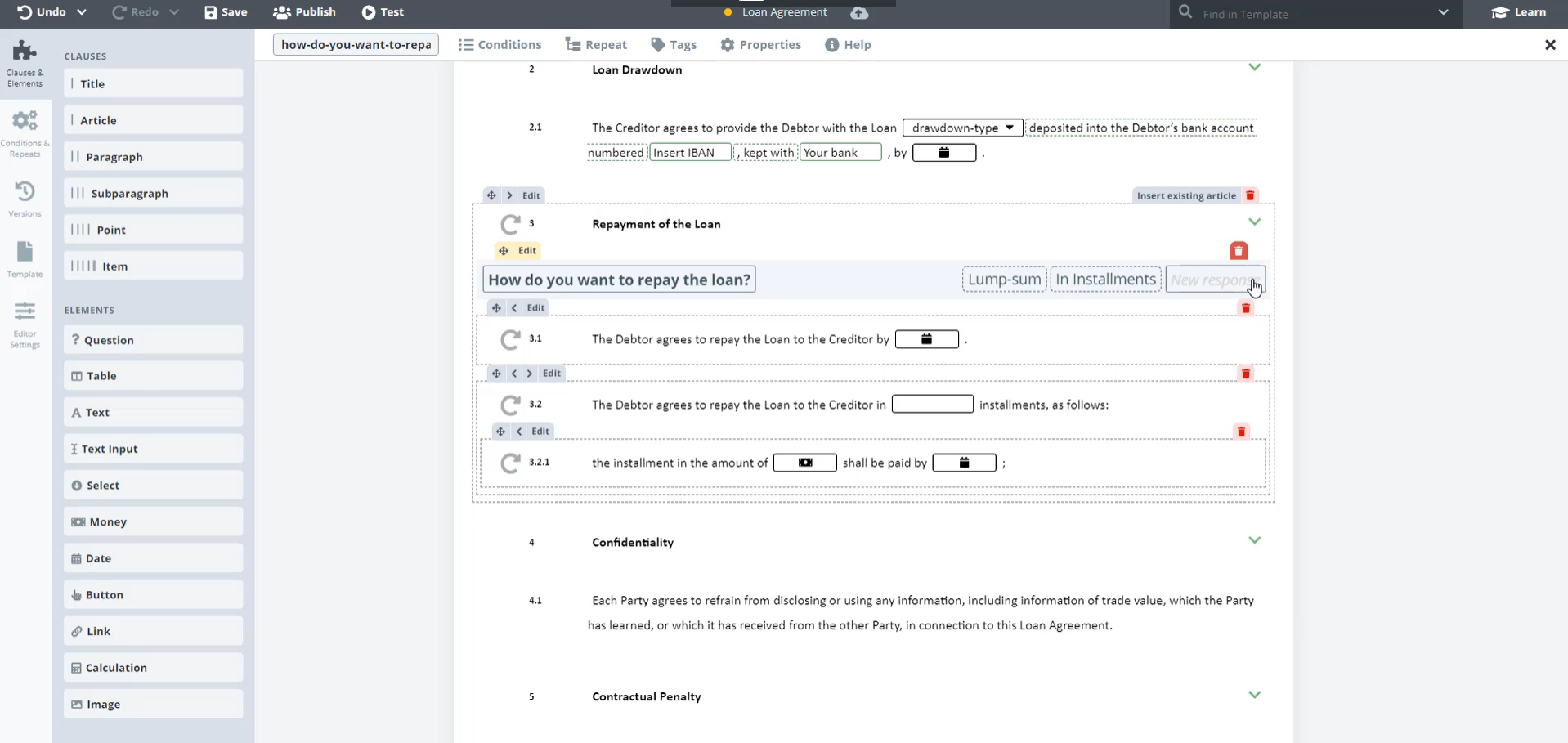Screen dimensions: 1568x743
Task: Indent article 3 with the right arrow
Action: [509, 195]
